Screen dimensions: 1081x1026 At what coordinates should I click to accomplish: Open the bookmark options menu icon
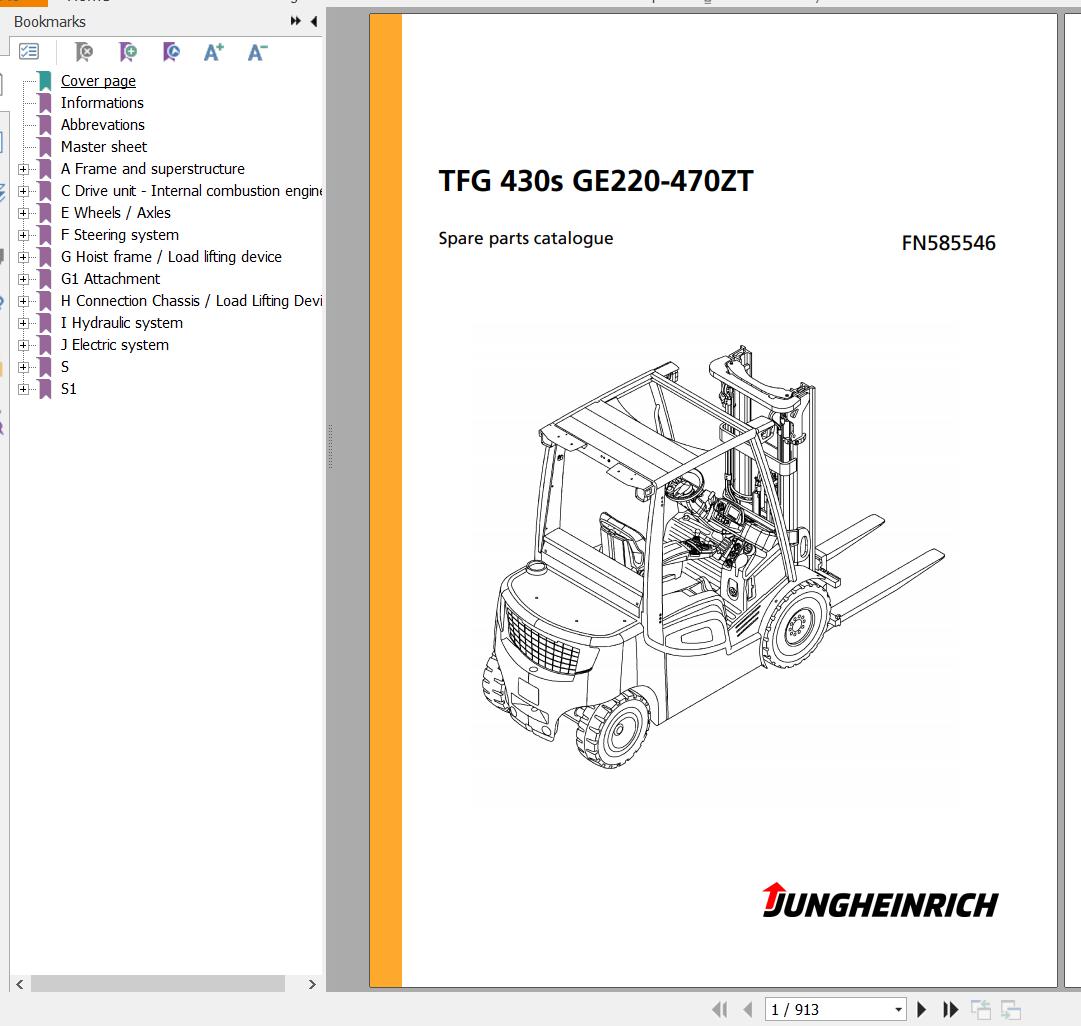coord(29,52)
